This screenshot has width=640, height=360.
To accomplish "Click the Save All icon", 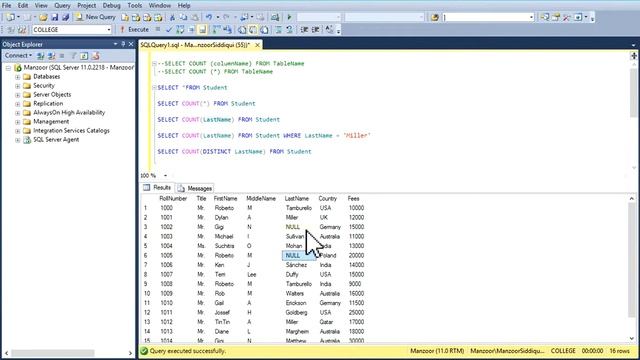I will pyautogui.click(x=65, y=17).
